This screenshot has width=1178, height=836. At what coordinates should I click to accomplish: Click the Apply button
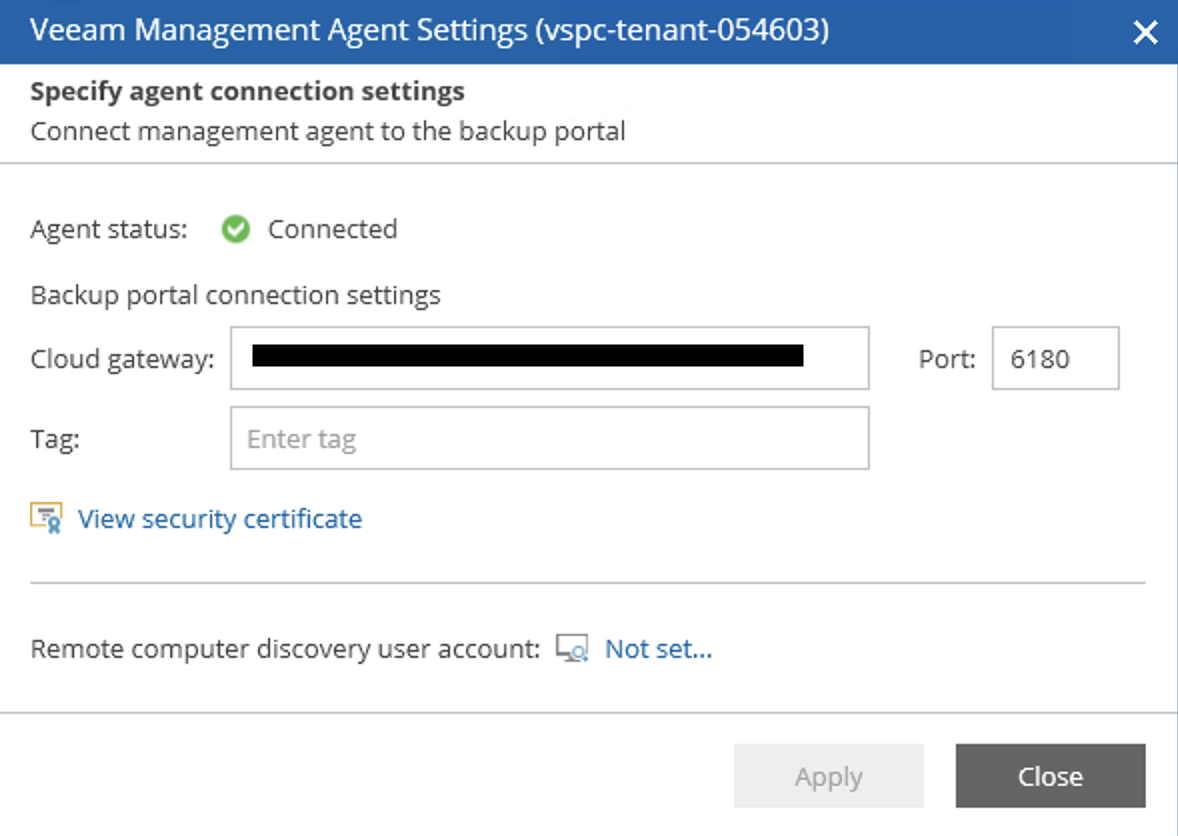829,775
